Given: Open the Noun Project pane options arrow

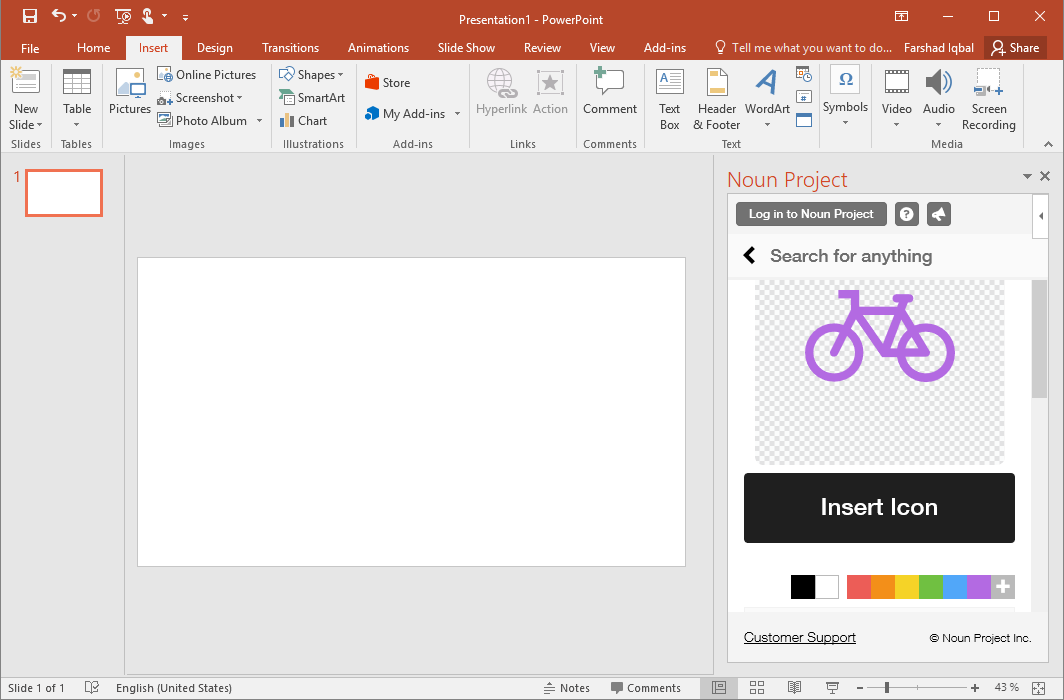Looking at the screenshot, I should (1027, 177).
